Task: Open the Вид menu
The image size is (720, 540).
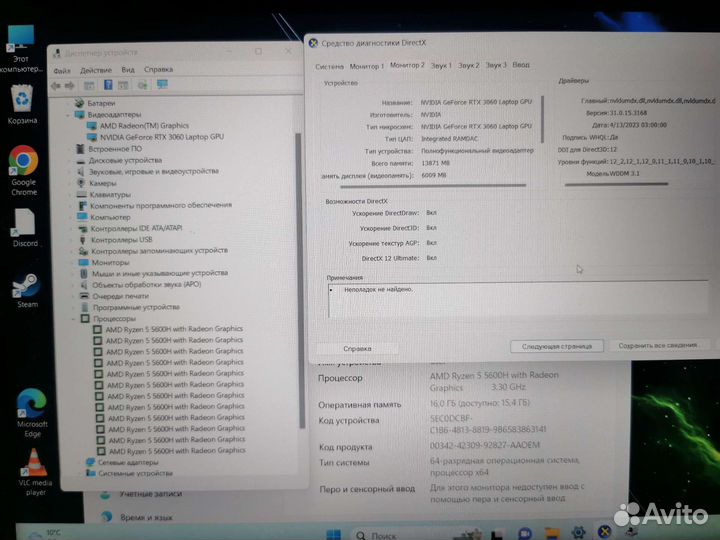Action: [x=128, y=70]
